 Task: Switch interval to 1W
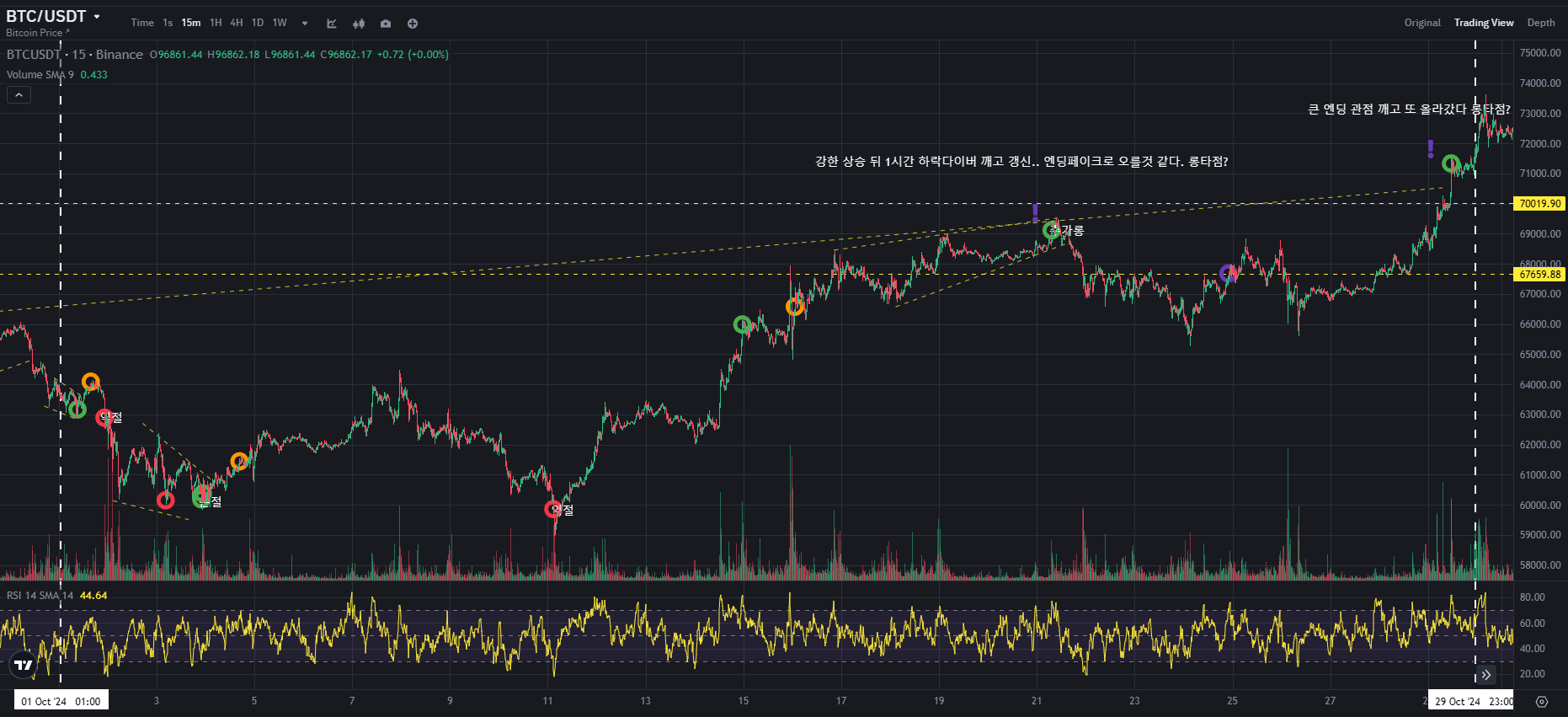(280, 23)
